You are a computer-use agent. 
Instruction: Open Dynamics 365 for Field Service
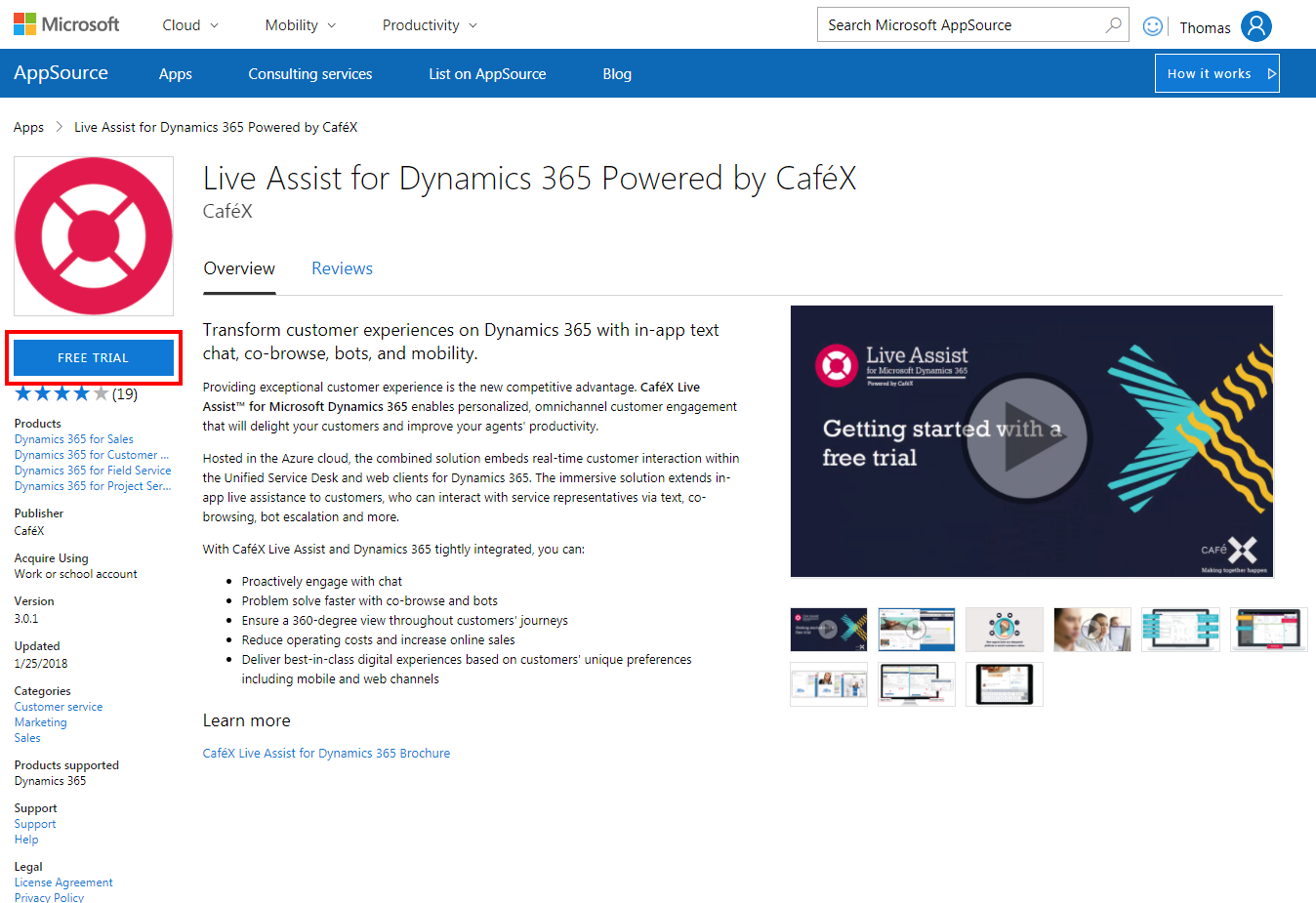(x=93, y=471)
